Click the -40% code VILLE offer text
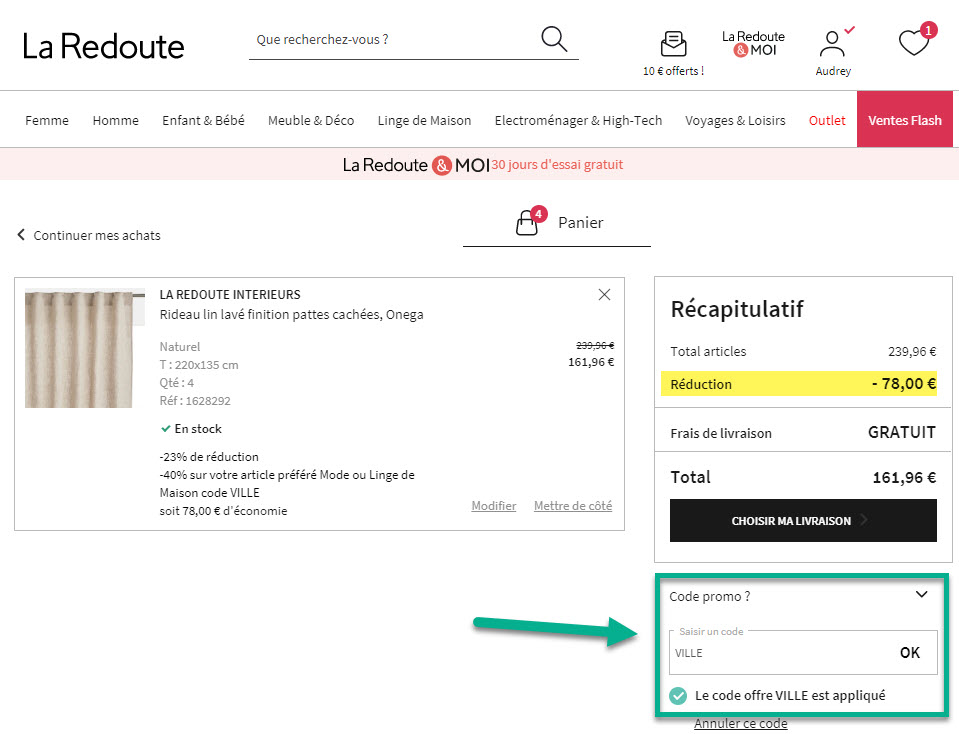Viewport: 959px width, 734px height. click(287, 484)
